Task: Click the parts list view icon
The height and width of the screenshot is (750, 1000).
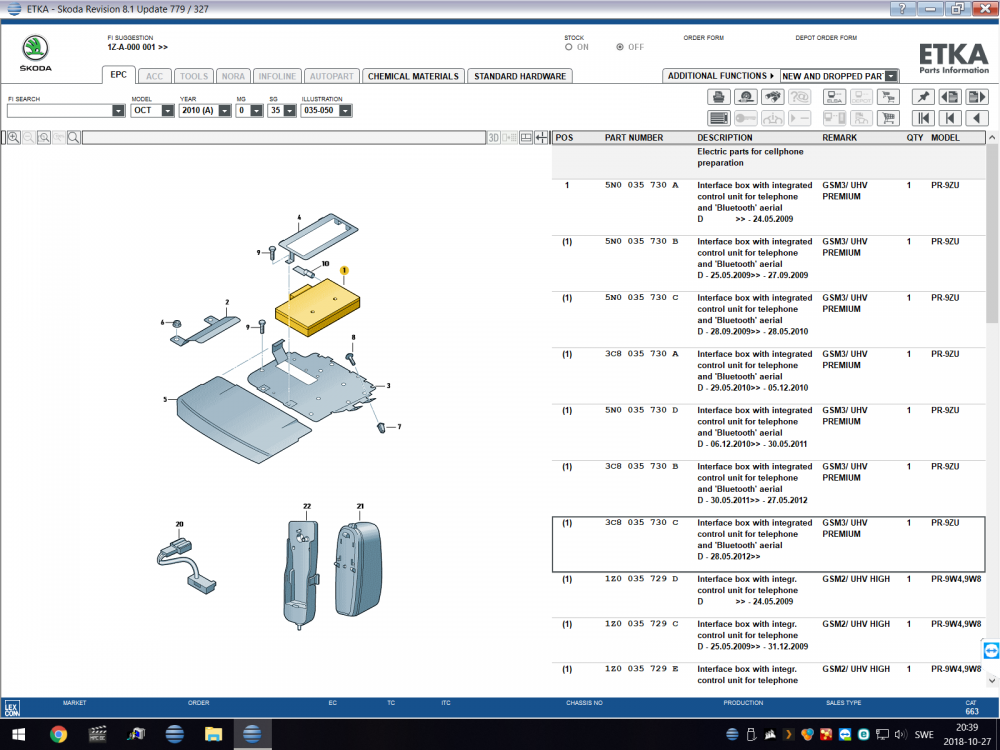Action: [719, 118]
